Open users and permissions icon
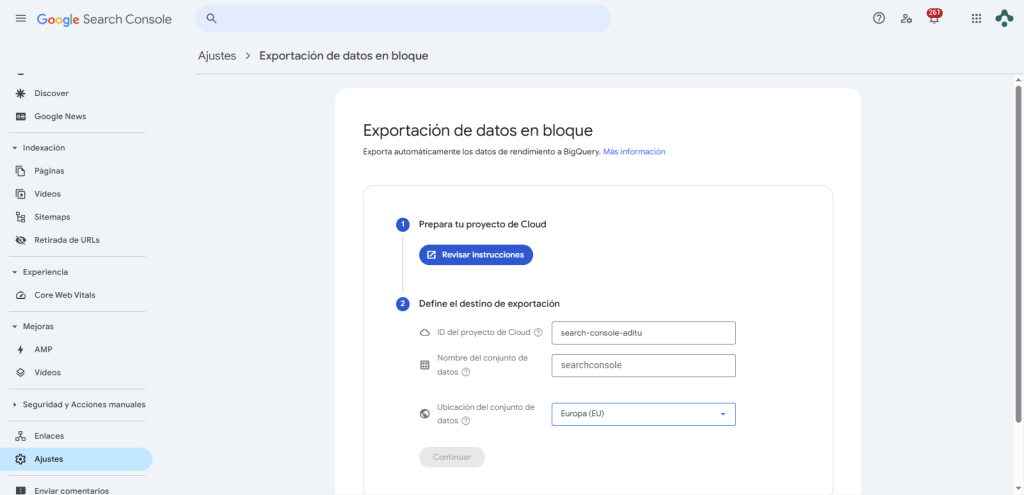 (906, 18)
